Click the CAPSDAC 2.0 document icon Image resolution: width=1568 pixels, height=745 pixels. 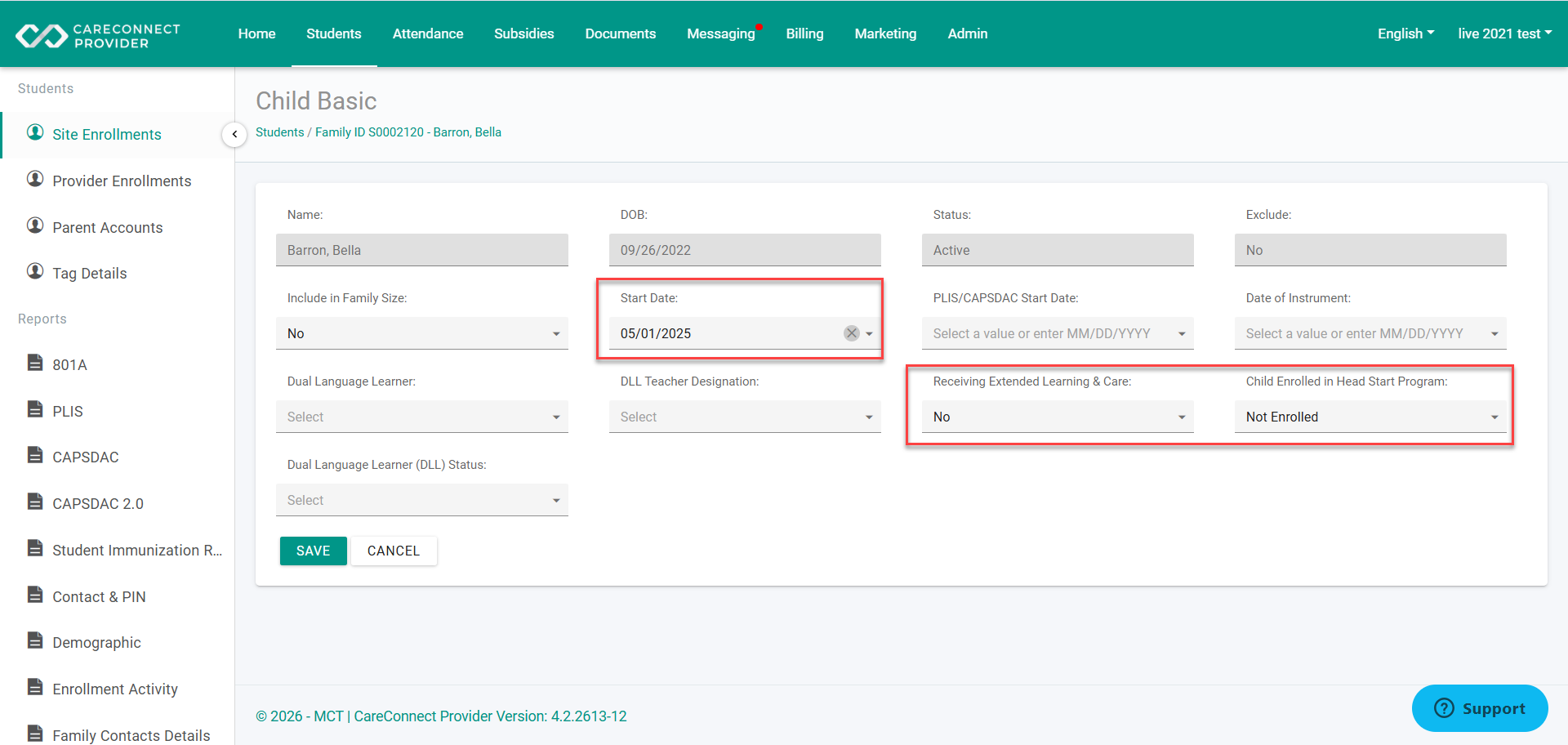tap(35, 502)
